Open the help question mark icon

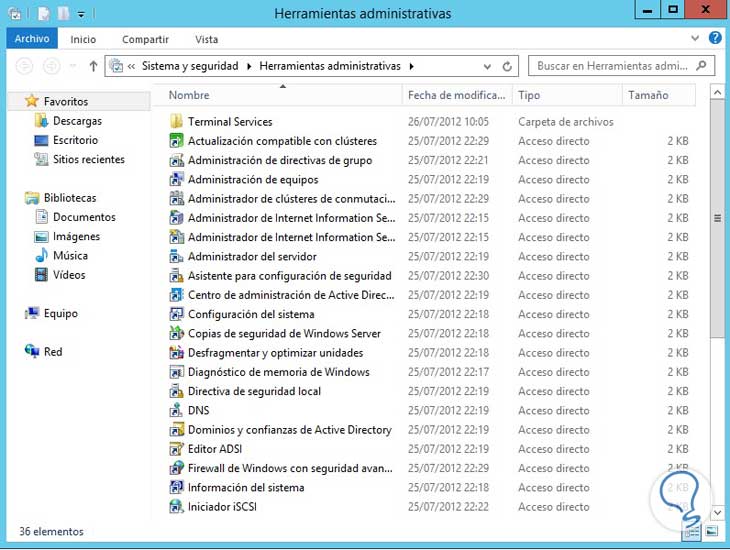715,38
